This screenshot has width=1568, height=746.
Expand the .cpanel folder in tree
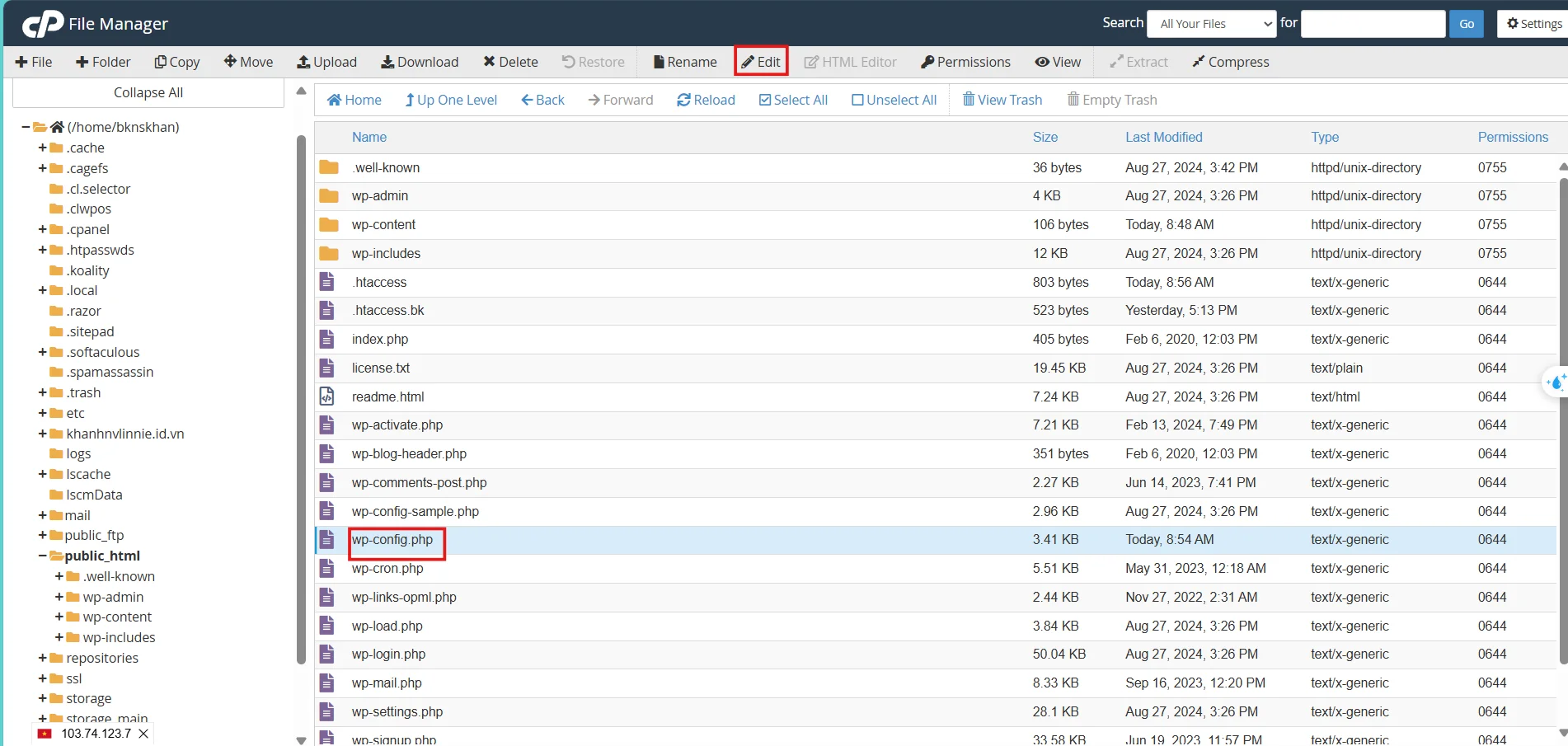[x=42, y=229]
